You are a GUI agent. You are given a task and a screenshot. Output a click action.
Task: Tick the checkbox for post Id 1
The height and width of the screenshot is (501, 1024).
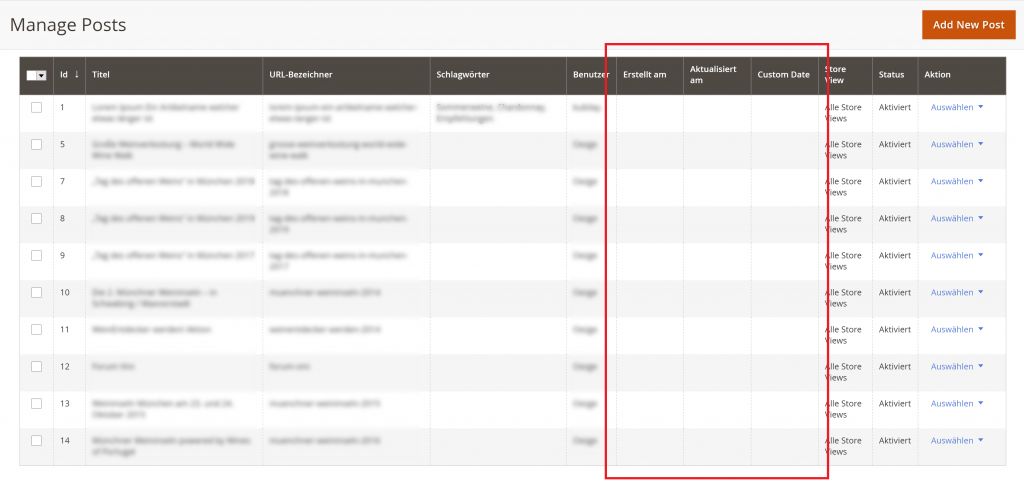coord(37,107)
